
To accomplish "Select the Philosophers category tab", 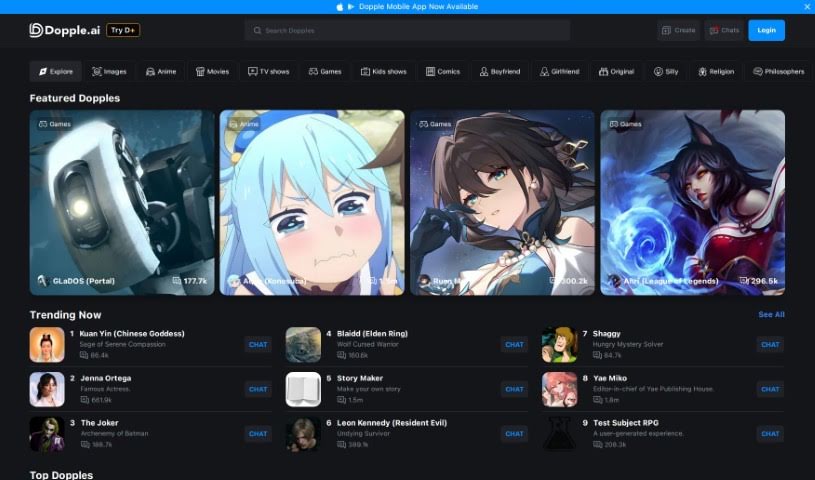I will (x=779, y=72).
